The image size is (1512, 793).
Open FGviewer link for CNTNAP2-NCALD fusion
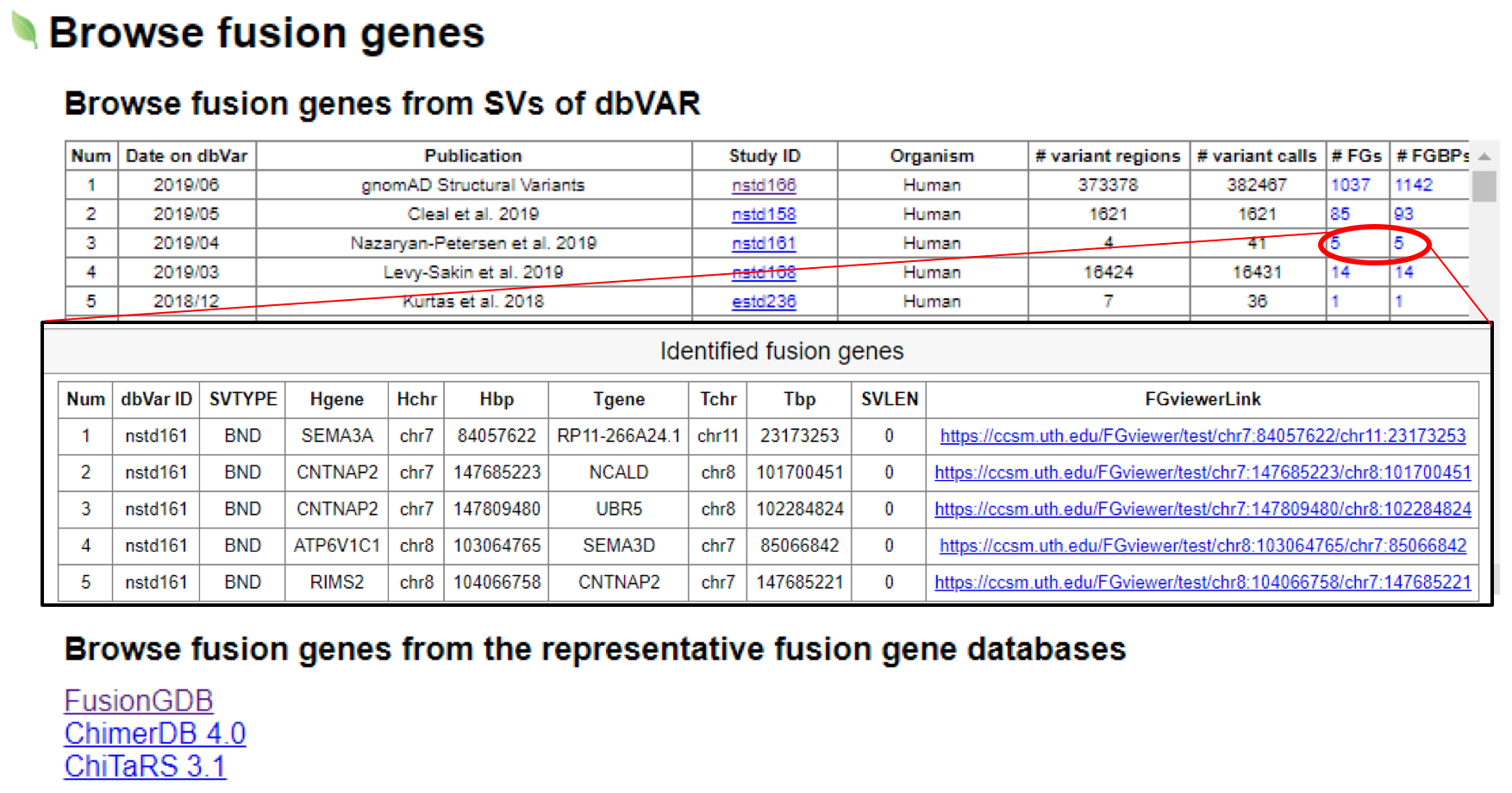(1202, 473)
